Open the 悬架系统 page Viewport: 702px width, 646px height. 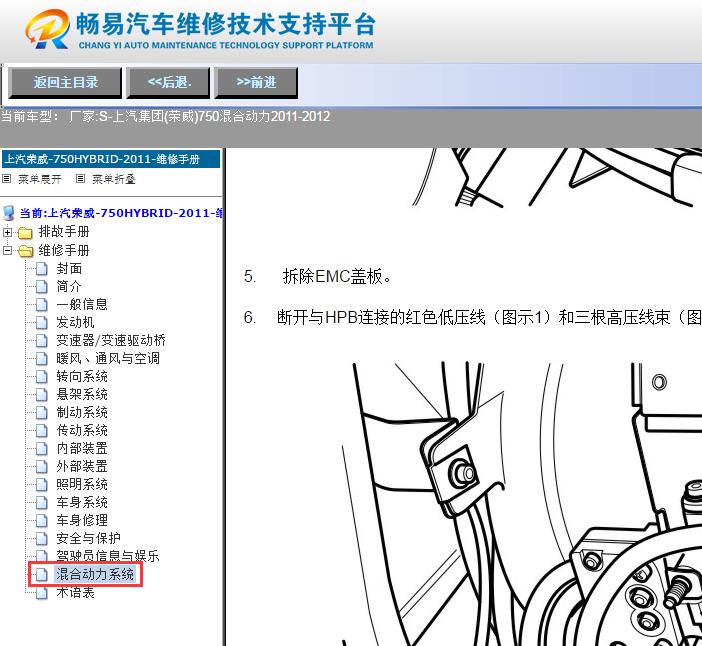82,394
